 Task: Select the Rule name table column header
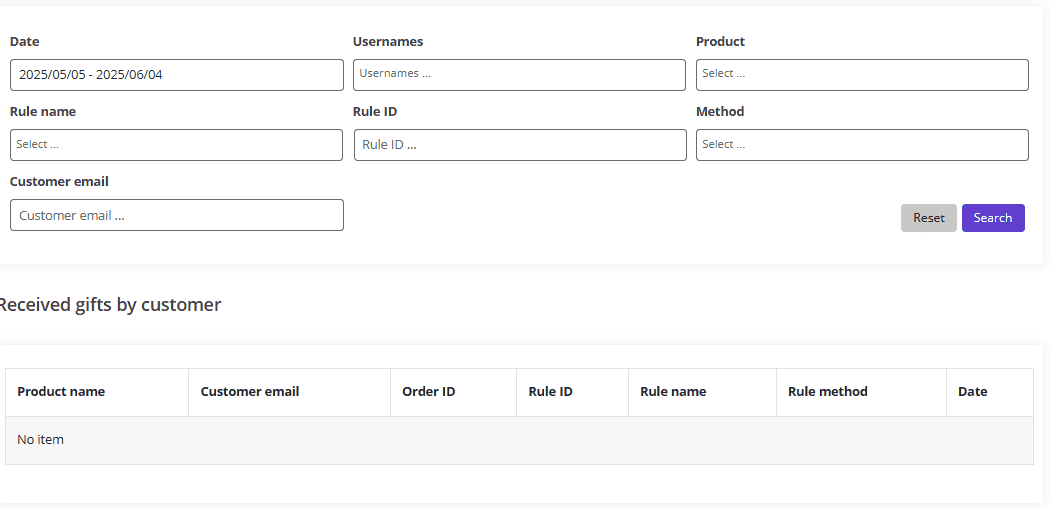pos(673,392)
